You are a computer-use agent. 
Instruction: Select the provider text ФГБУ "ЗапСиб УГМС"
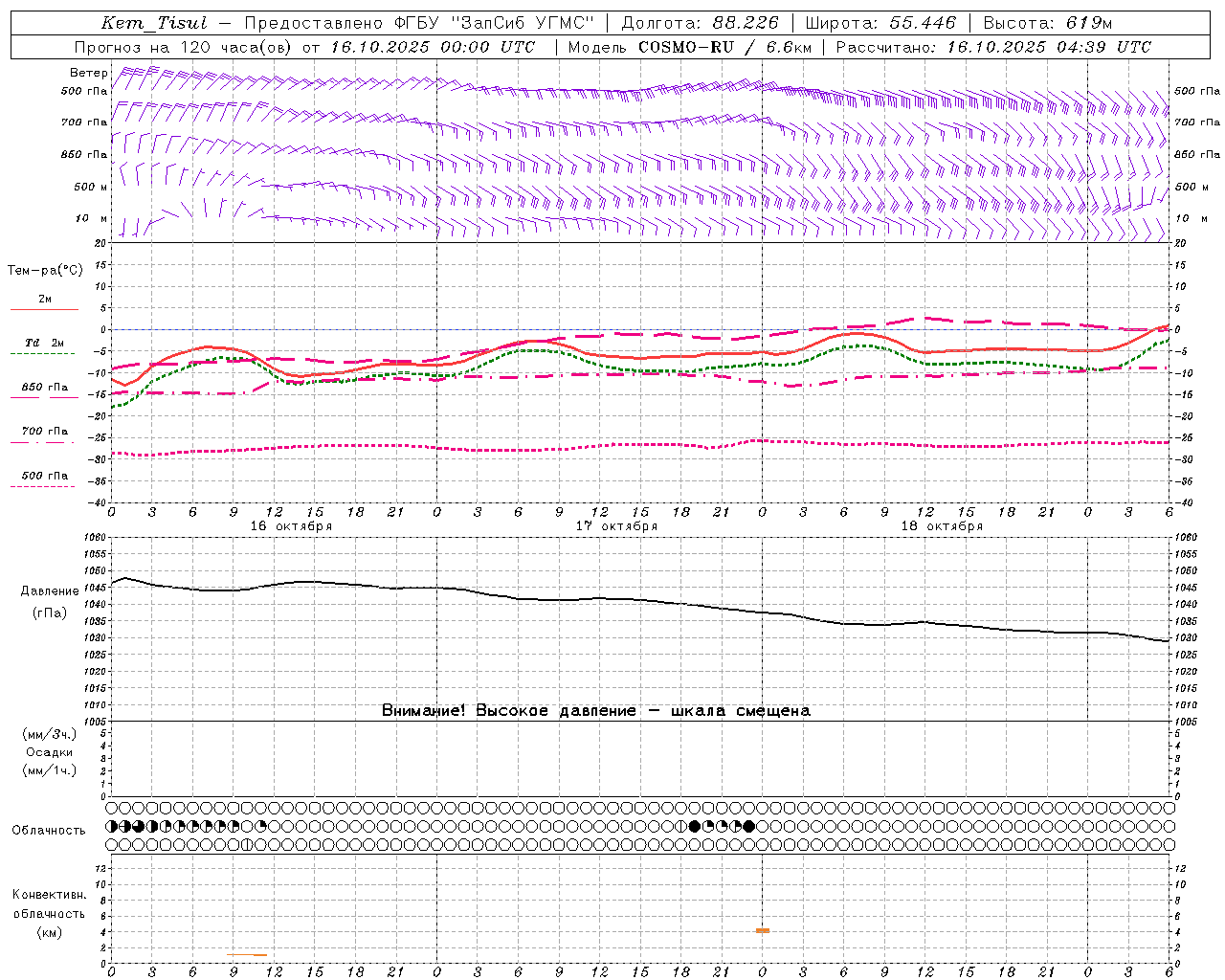[x=494, y=23]
